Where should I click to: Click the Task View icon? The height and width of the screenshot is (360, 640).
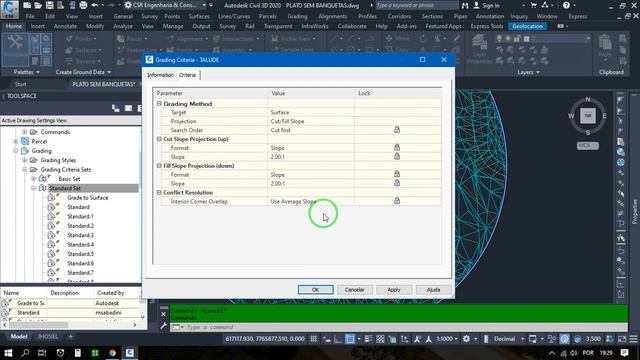(x=42, y=353)
